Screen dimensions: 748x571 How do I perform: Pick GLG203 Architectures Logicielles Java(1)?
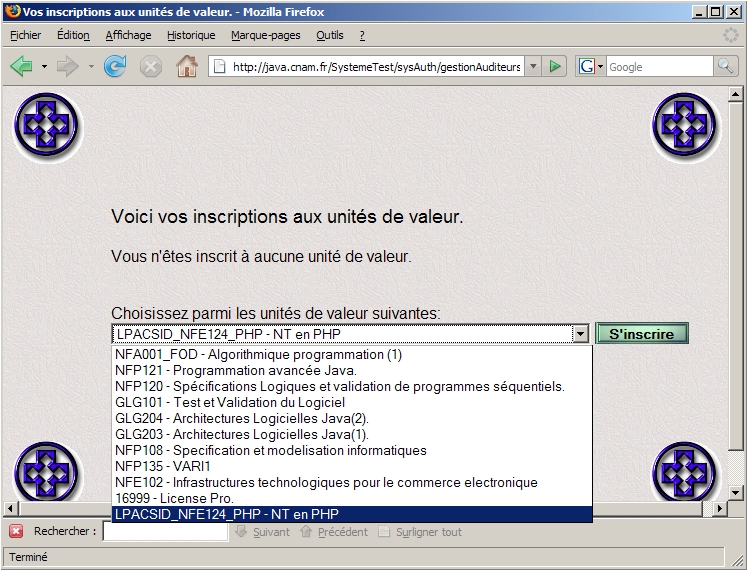pos(352,435)
